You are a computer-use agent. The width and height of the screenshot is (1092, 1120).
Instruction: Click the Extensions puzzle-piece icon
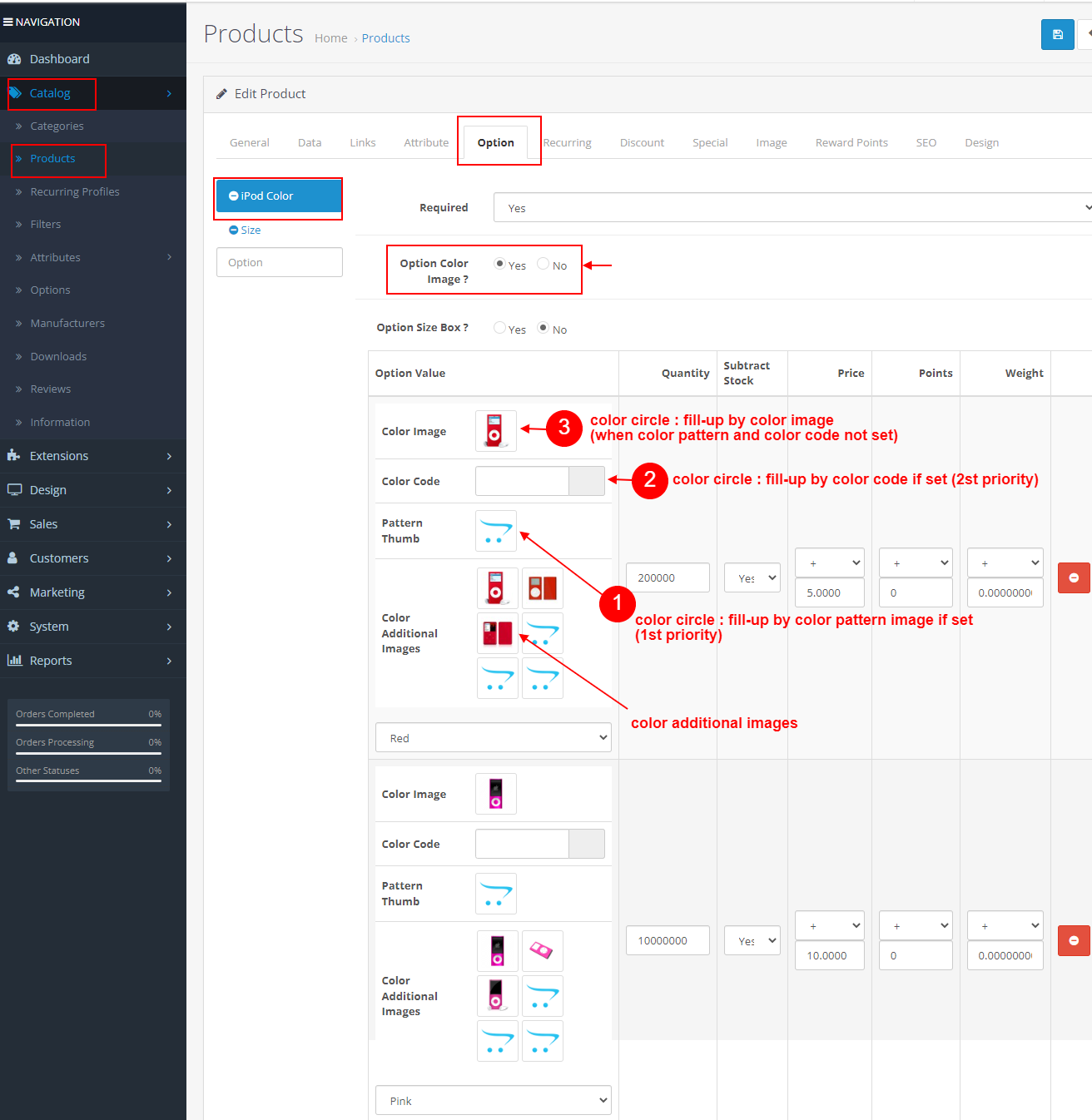click(x=14, y=456)
